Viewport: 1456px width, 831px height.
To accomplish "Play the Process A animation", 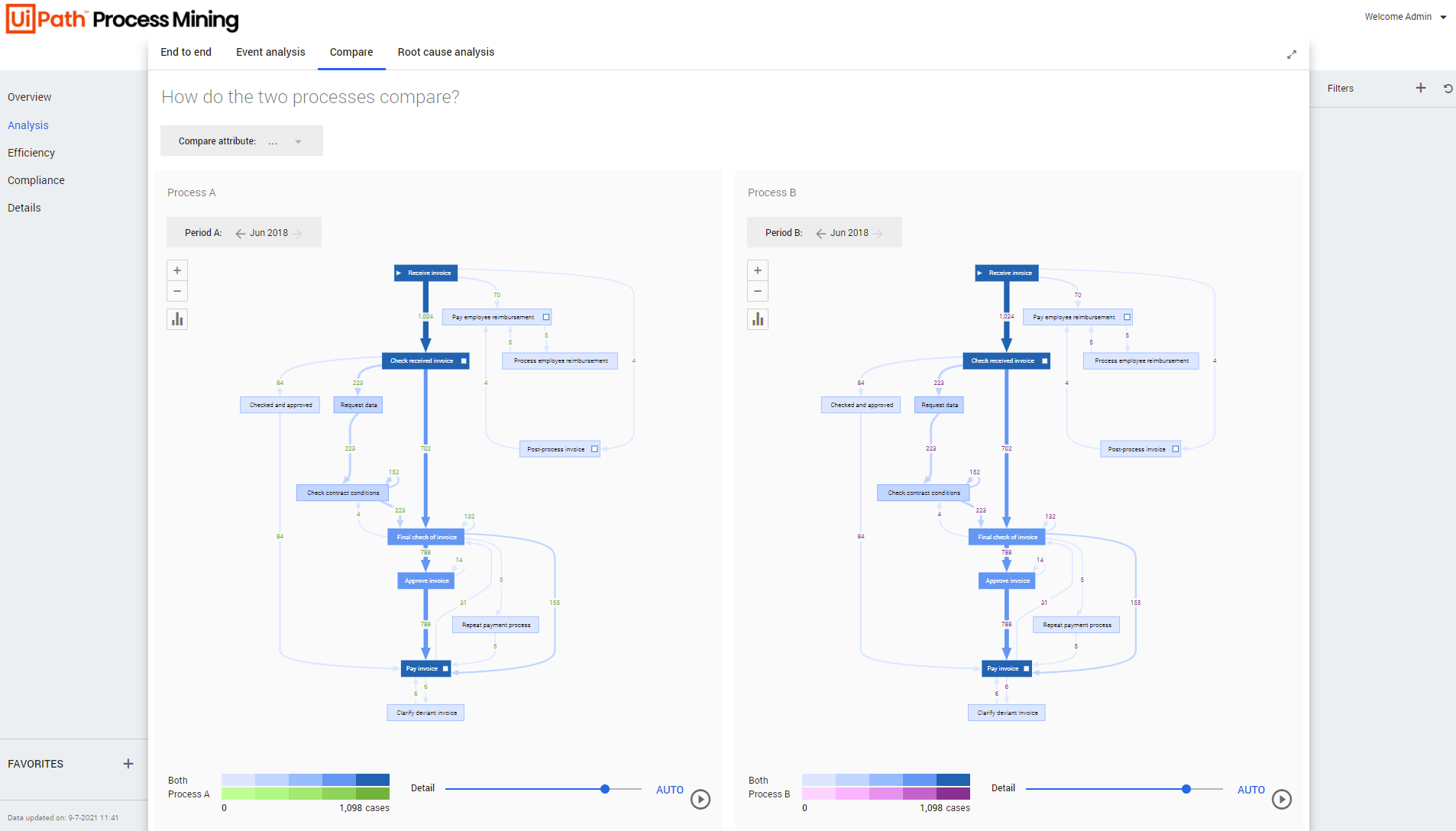I will [700, 799].
